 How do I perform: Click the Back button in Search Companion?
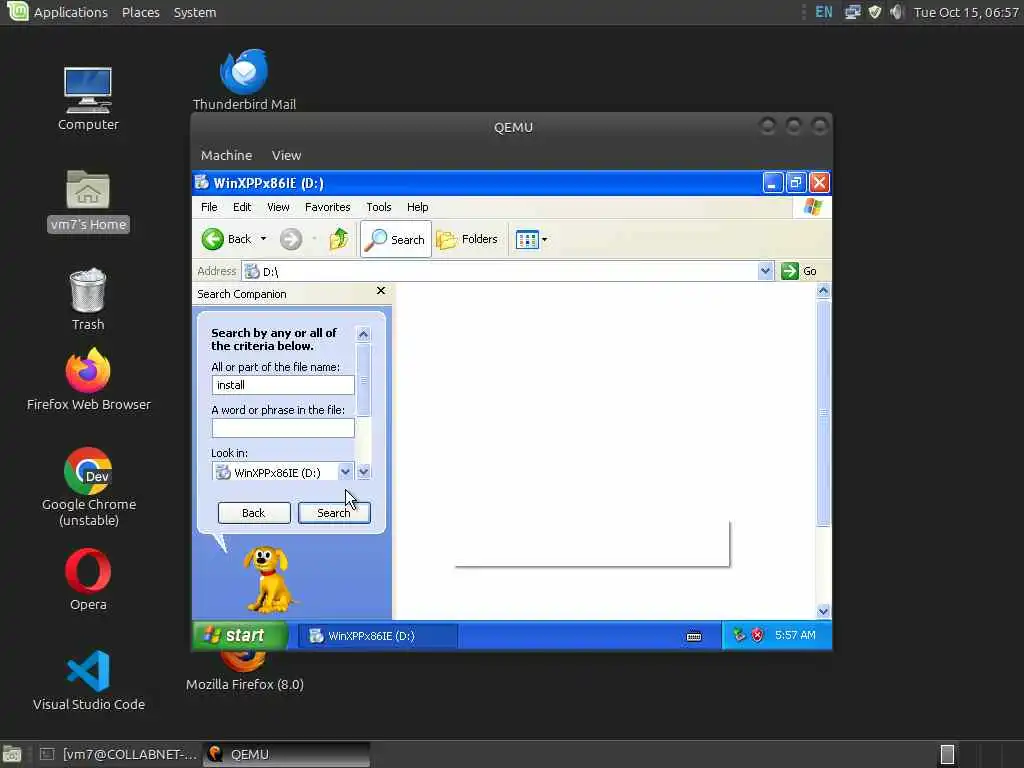click(x=253, y=513)
